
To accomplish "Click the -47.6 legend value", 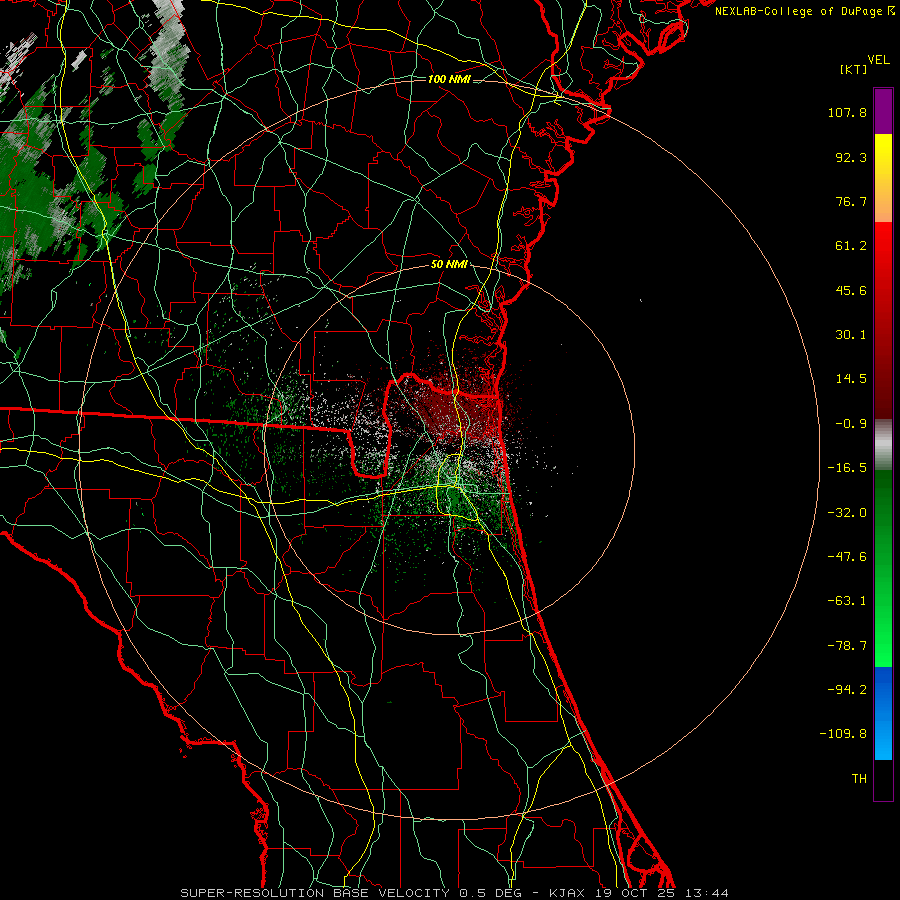I will coord(847,557).
